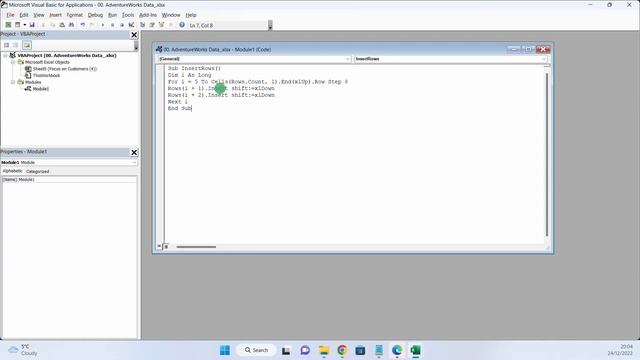Switch to Excel from the taskbar
This screenshot has width=640, height=360.
point(416,350)
